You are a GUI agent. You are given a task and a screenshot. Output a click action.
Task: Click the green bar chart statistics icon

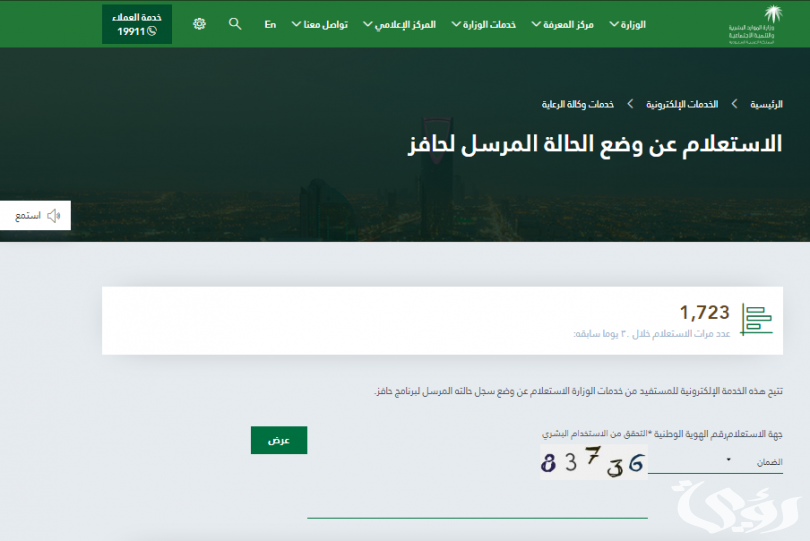click(756, 320)
